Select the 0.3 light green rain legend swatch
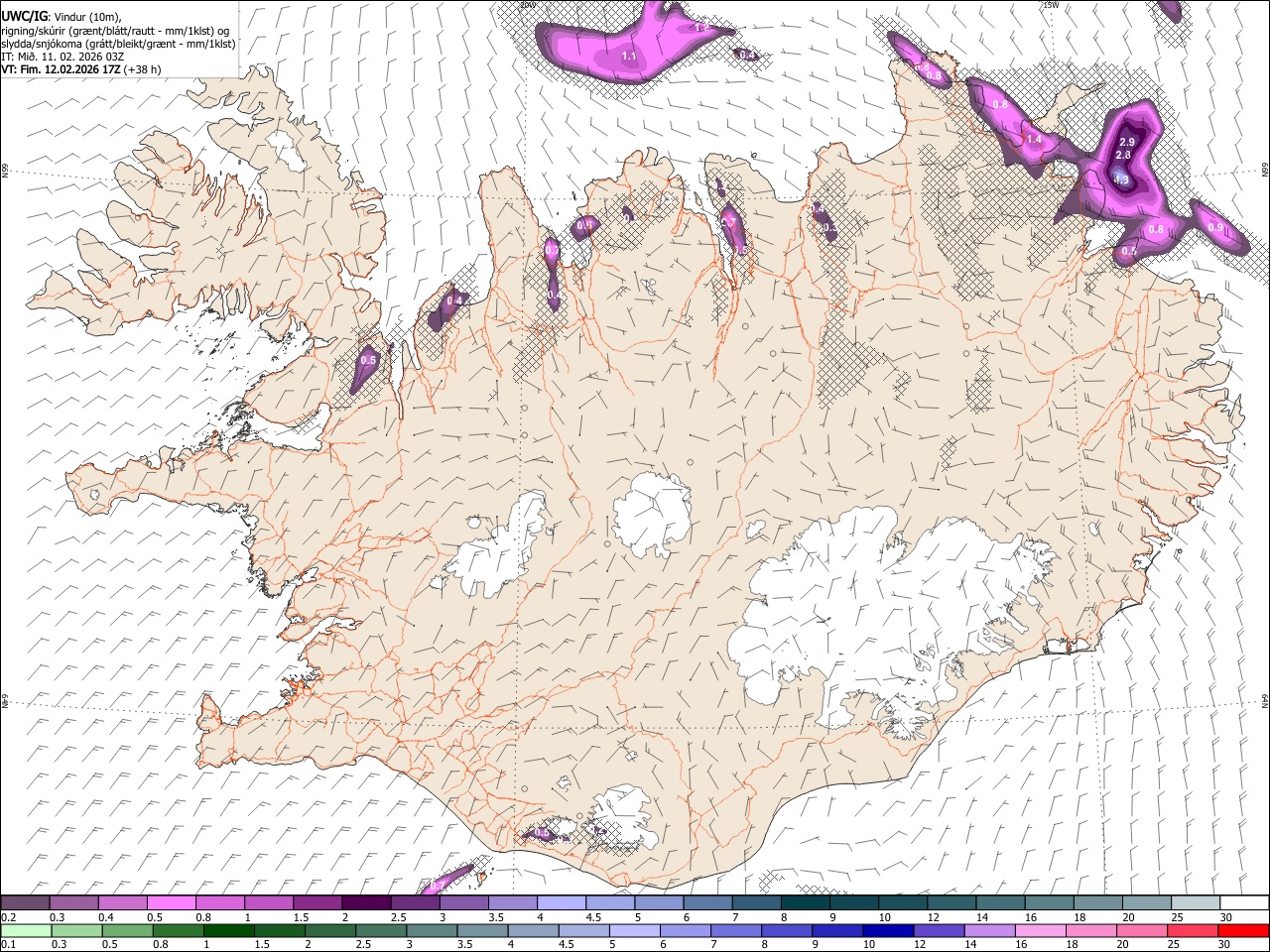Viewport: 1270px width, 952px height. point(76,930)
